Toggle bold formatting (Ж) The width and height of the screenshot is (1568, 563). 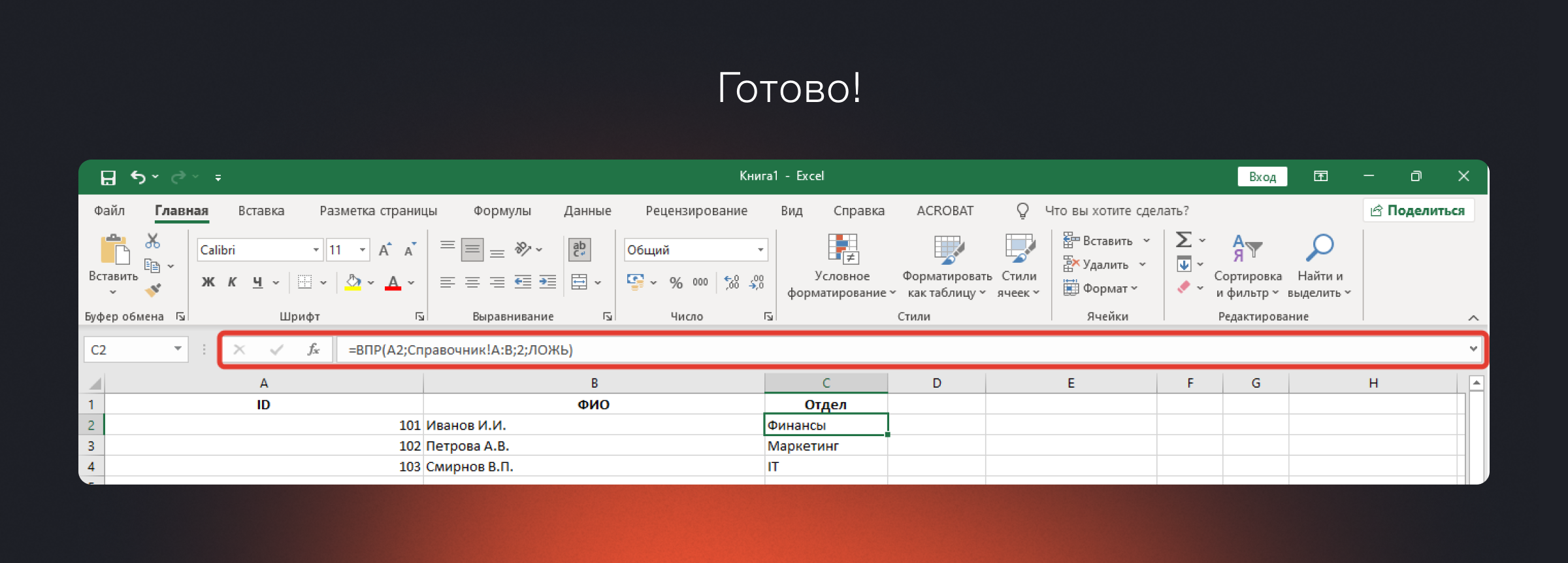coord(208,282)
